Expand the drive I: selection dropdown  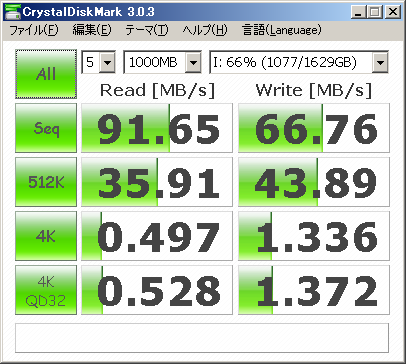(x=380, y=62)
